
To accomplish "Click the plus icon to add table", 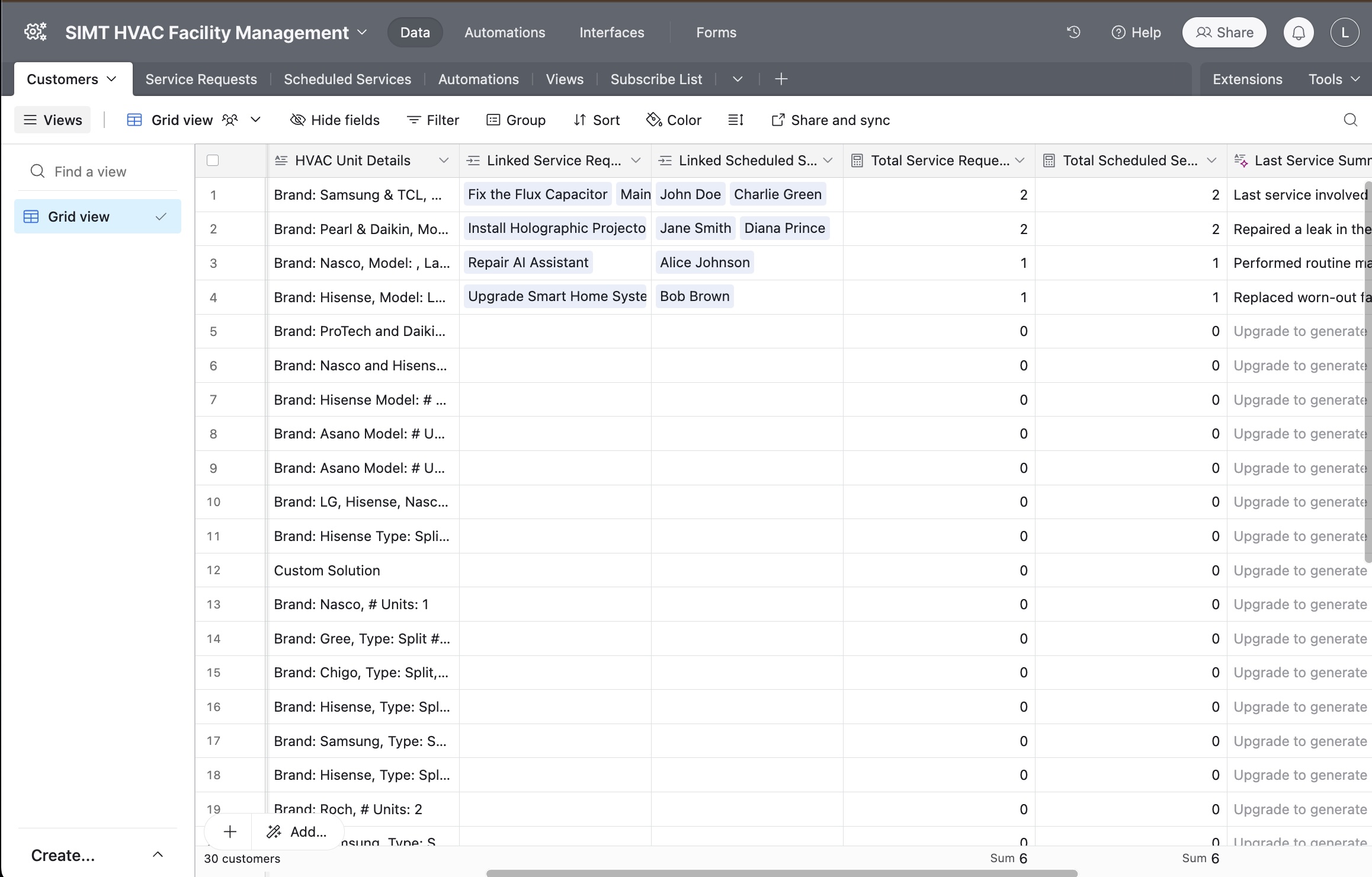I will pos(781,79).
